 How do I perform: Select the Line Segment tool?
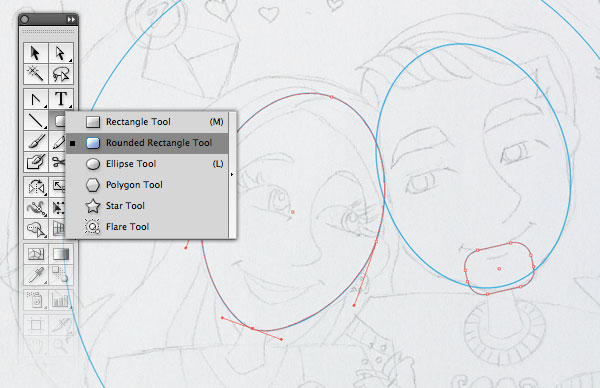[36, 120]
